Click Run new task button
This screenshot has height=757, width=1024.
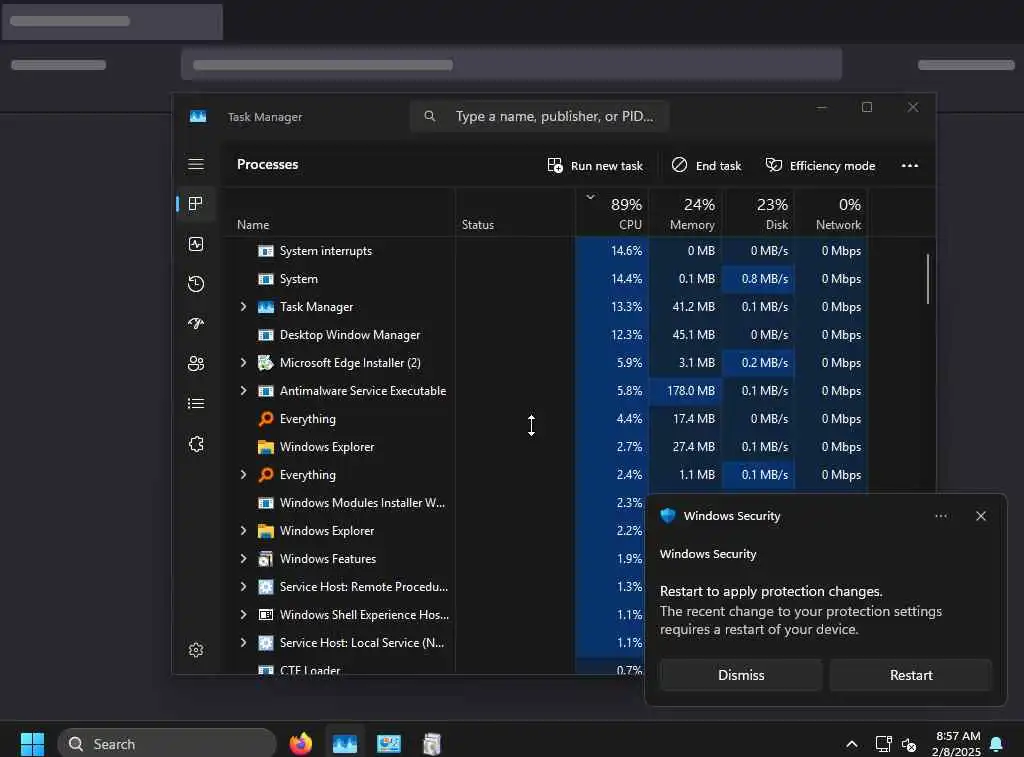point(595,165)
